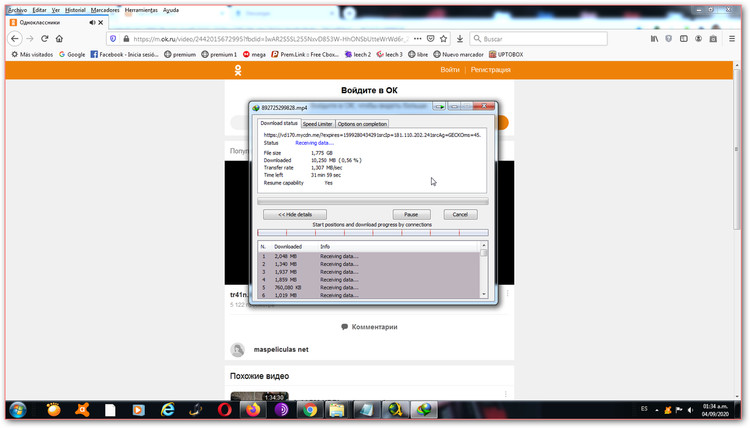Click the OK logo in orange header
This screenshot has width=750, height=428.
click(238, 70)
